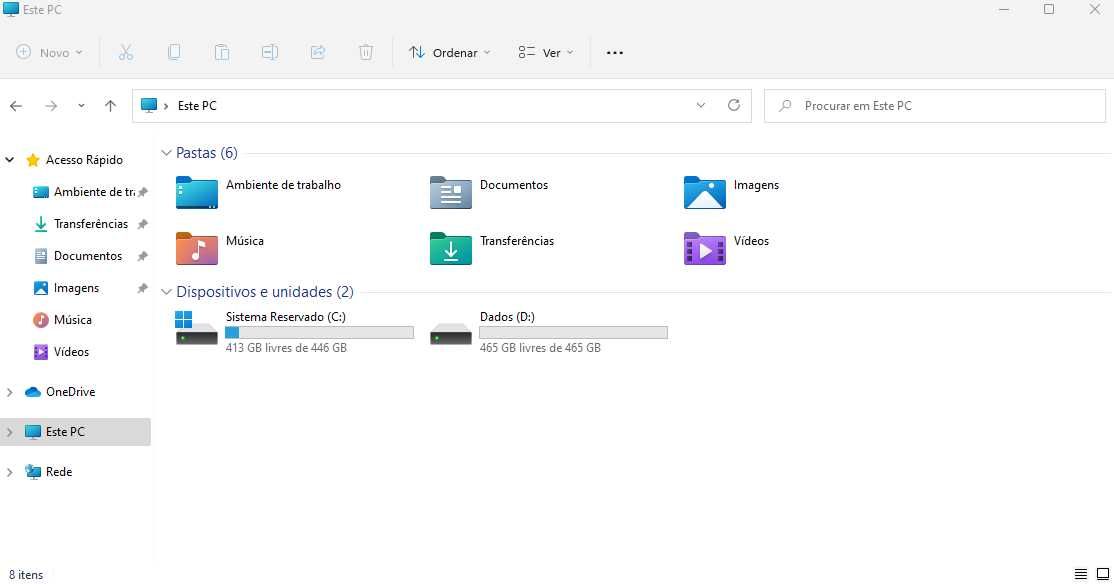This screenshot has height=584, width=1114.
Task: Click the Dados (D:) usage bar
Action: [573, 332]
